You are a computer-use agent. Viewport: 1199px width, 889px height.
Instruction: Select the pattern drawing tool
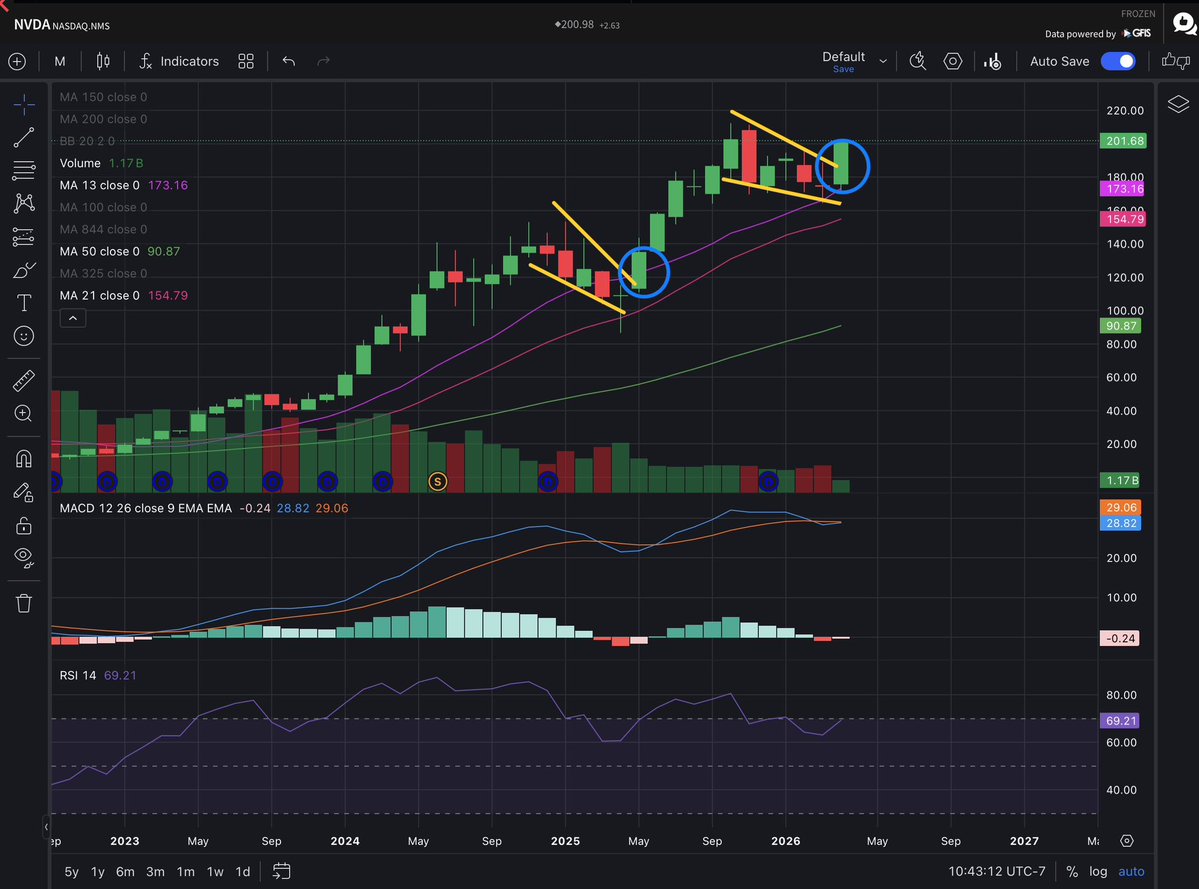coord(24,203)
